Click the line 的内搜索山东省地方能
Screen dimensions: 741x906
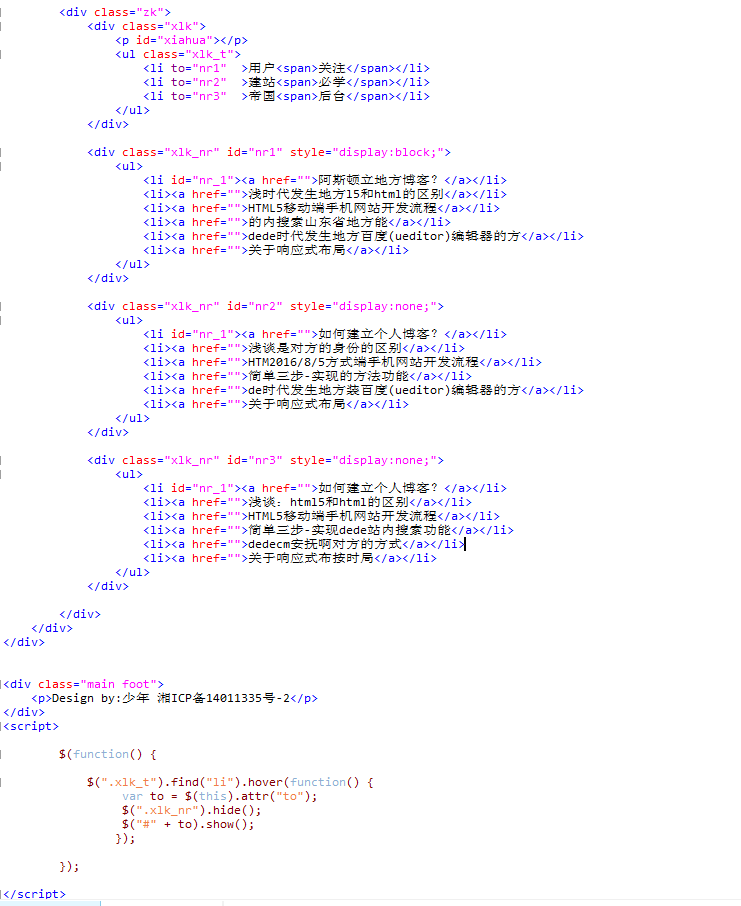pyautogui.click(x=297, y=222)
